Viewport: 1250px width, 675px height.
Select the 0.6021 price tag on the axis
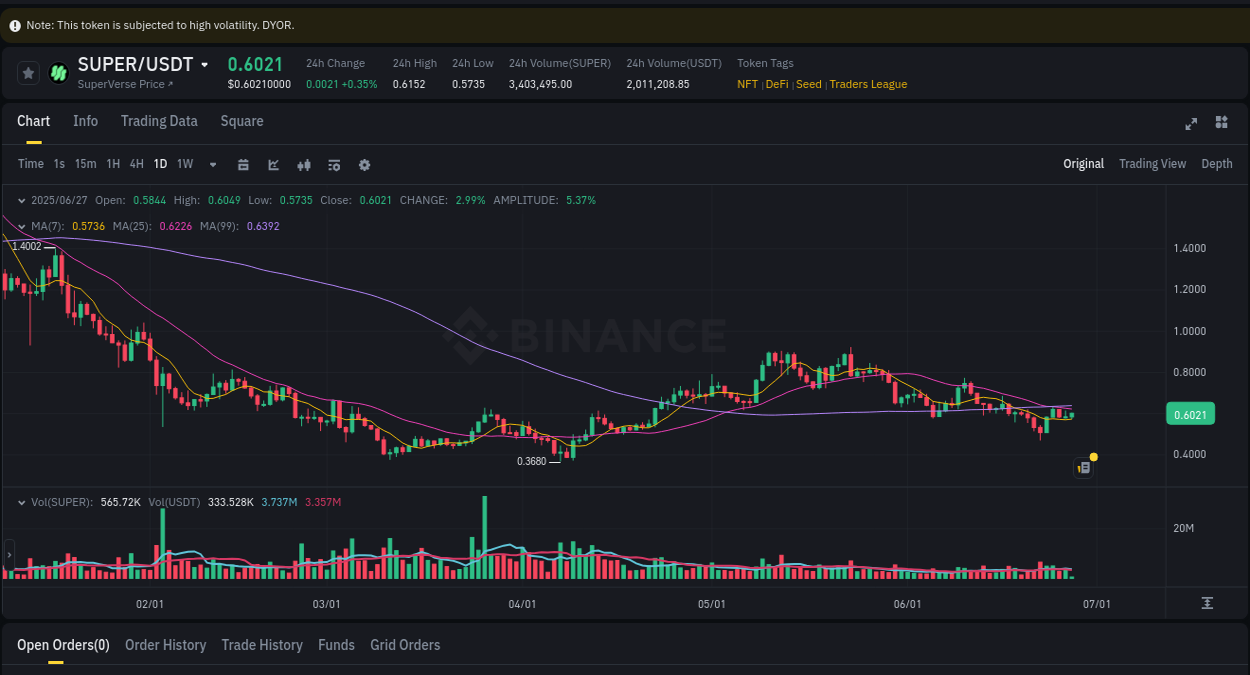pyautogui.click(x=1190, y=413)
